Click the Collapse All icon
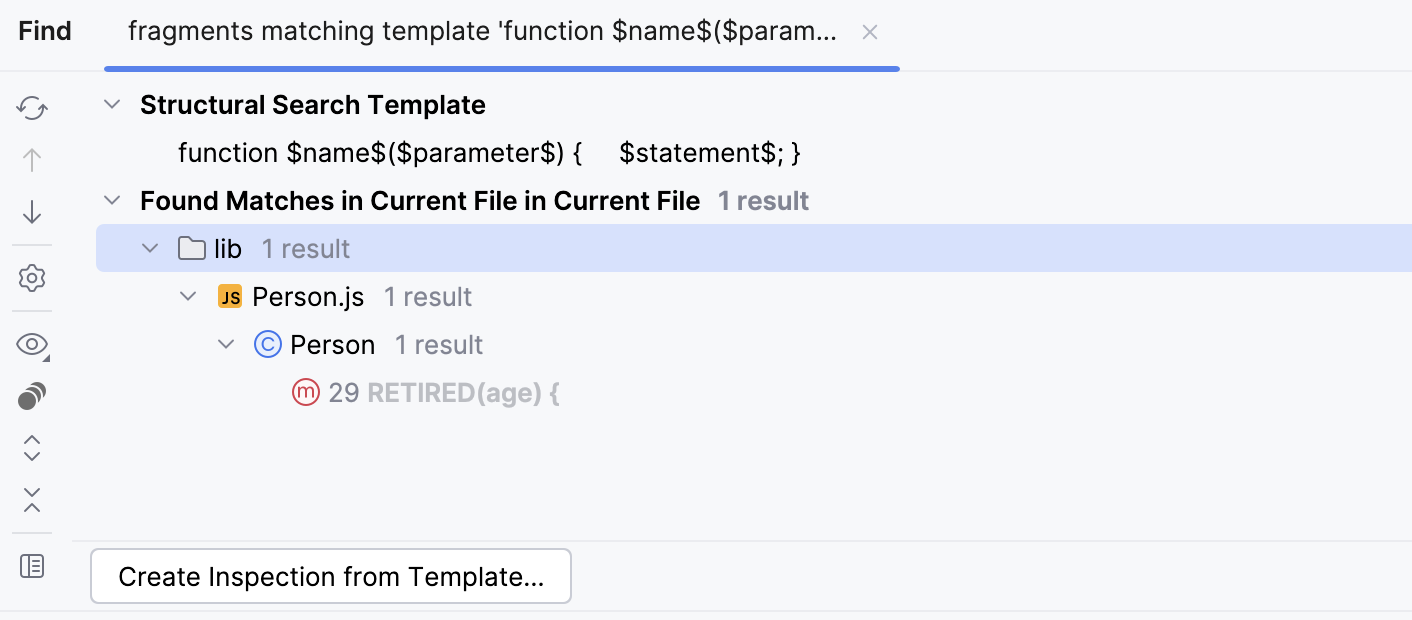 pos(32,500)
